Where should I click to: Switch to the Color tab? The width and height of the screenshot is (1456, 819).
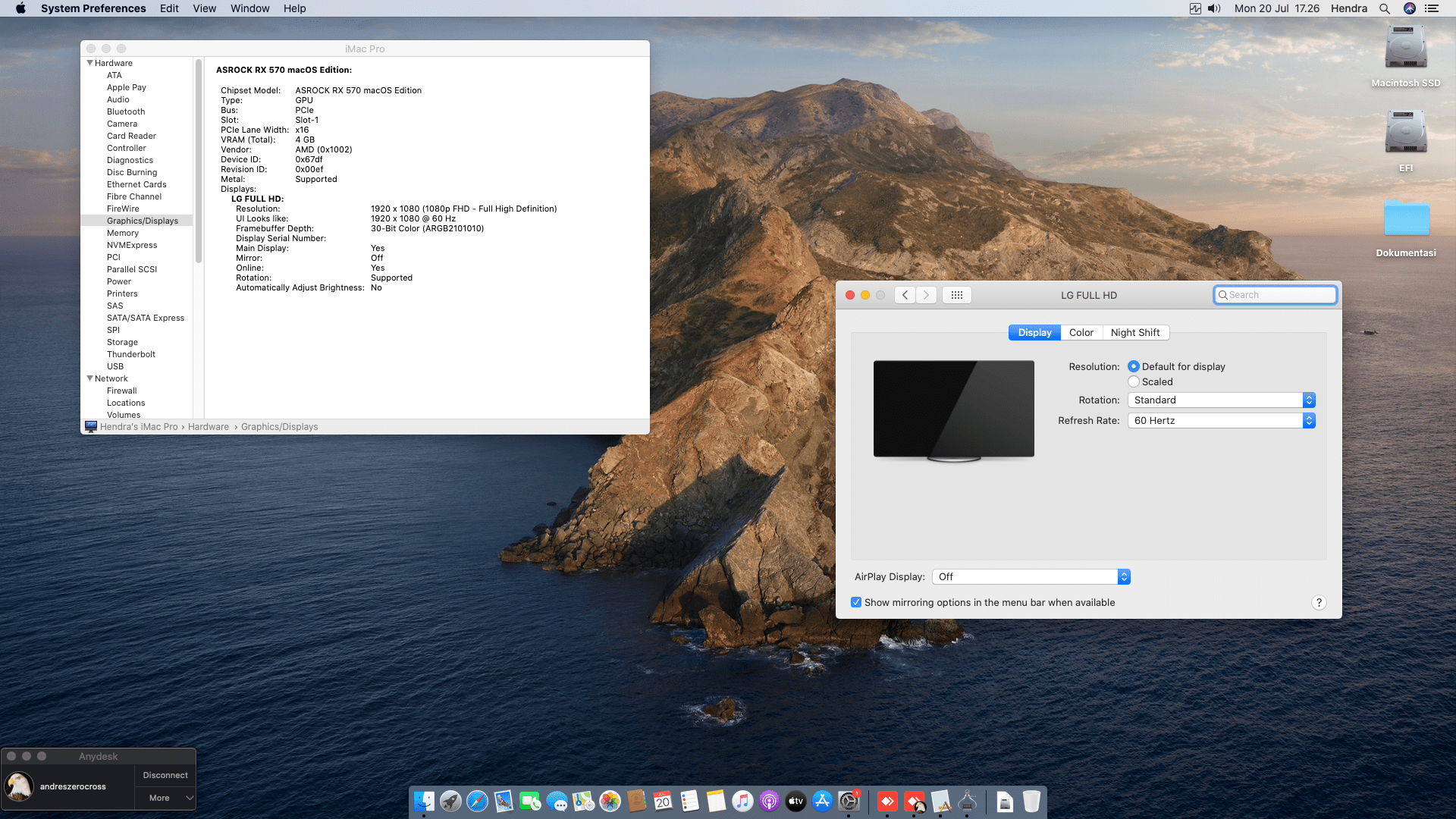(x=1081, y=332)
